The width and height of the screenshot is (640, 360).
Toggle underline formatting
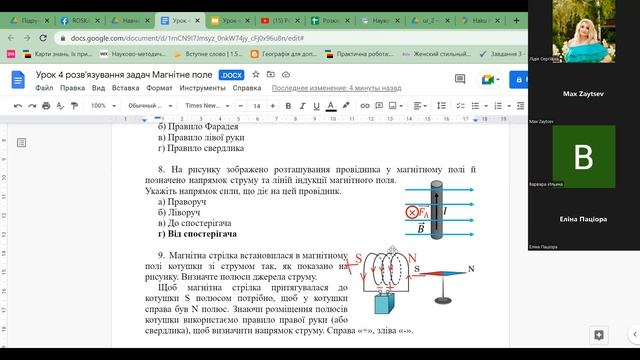316,106
